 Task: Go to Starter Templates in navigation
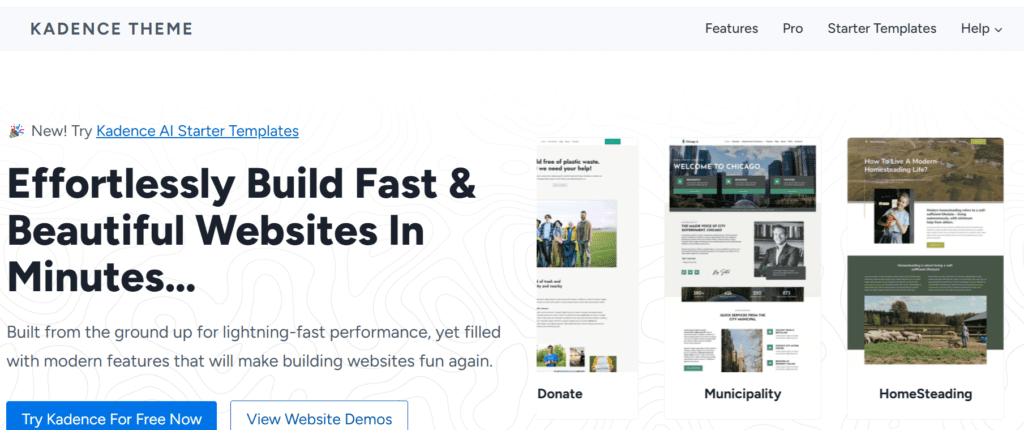pos(882,29)
